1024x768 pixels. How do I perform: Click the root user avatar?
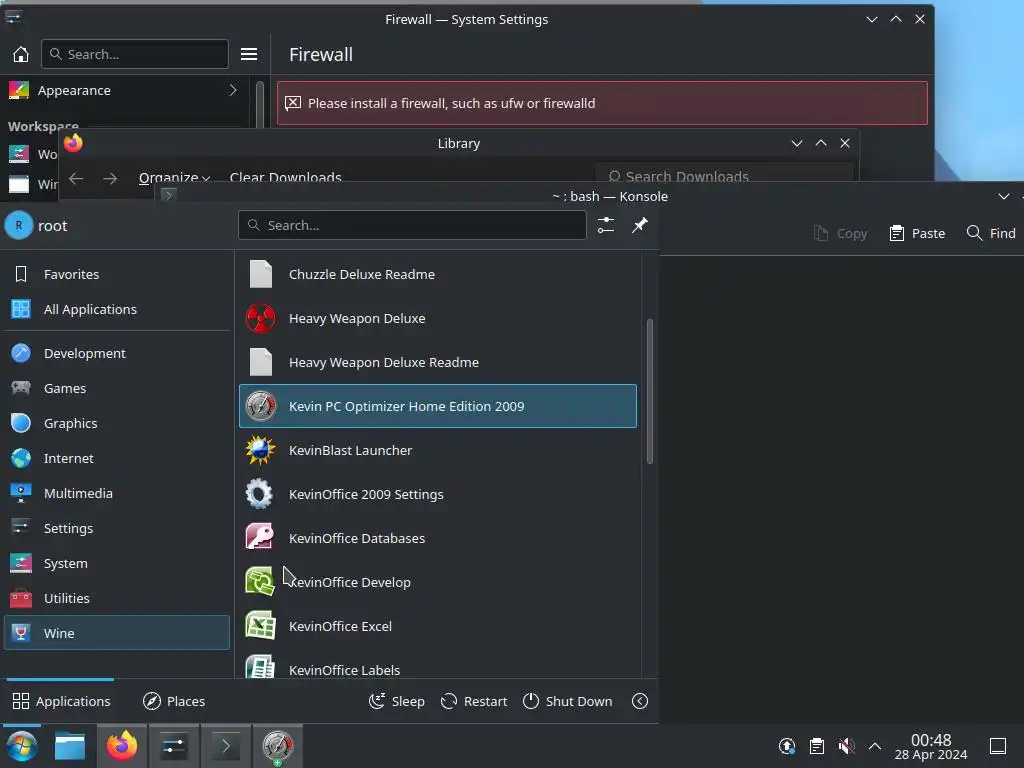point(19,225)
